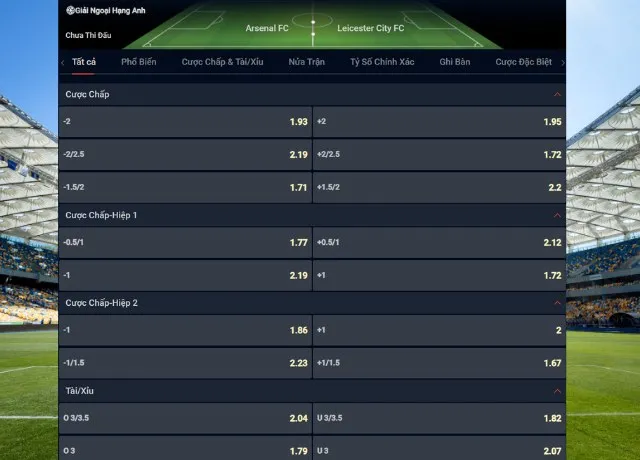640x460 pixels.
Task: Pick the +2 handicap at odds 1.95
Action: pyautogui.click(x=439, y=122)
